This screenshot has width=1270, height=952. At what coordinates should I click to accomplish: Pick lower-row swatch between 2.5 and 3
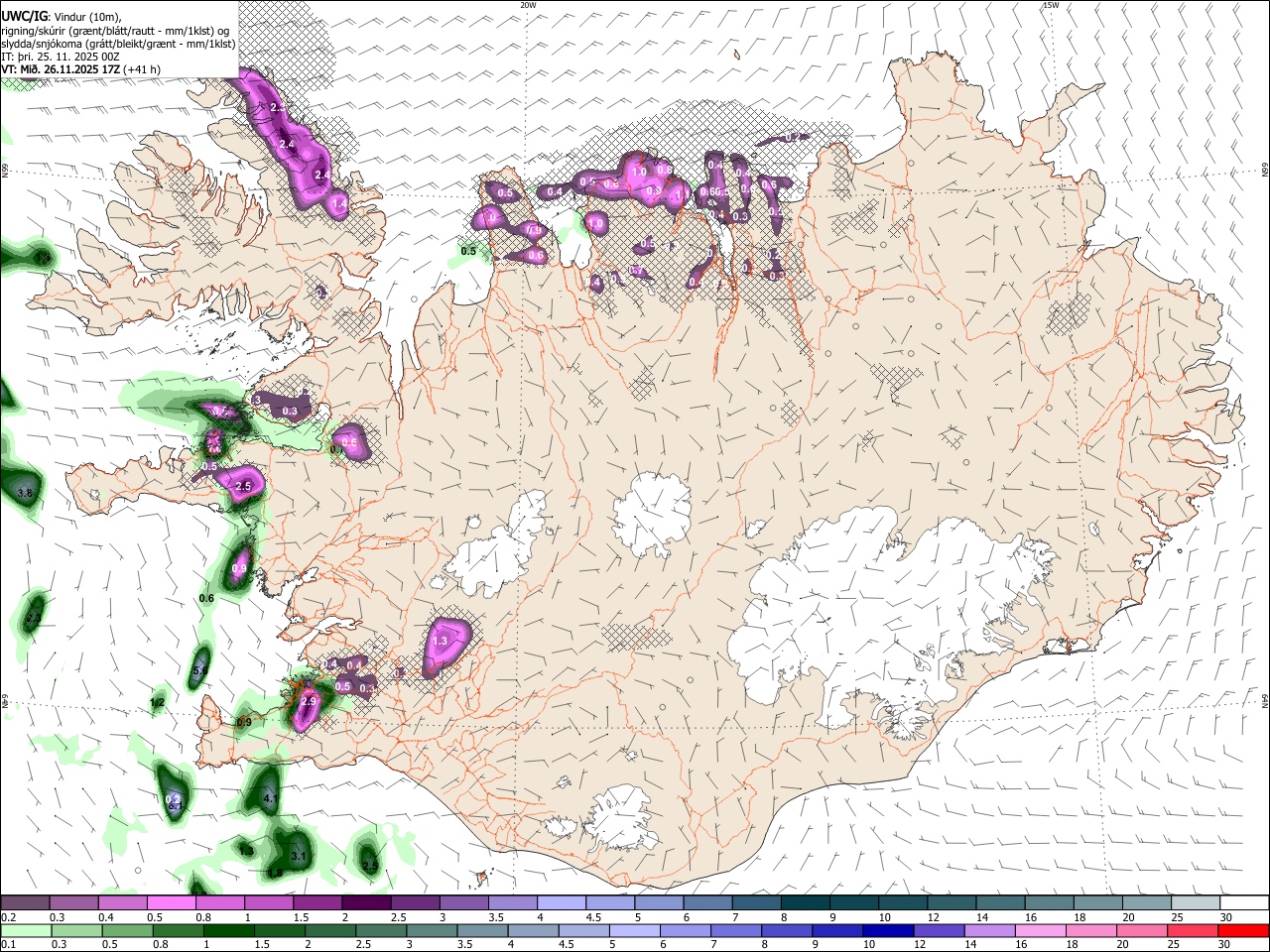[x=382, y=930]
